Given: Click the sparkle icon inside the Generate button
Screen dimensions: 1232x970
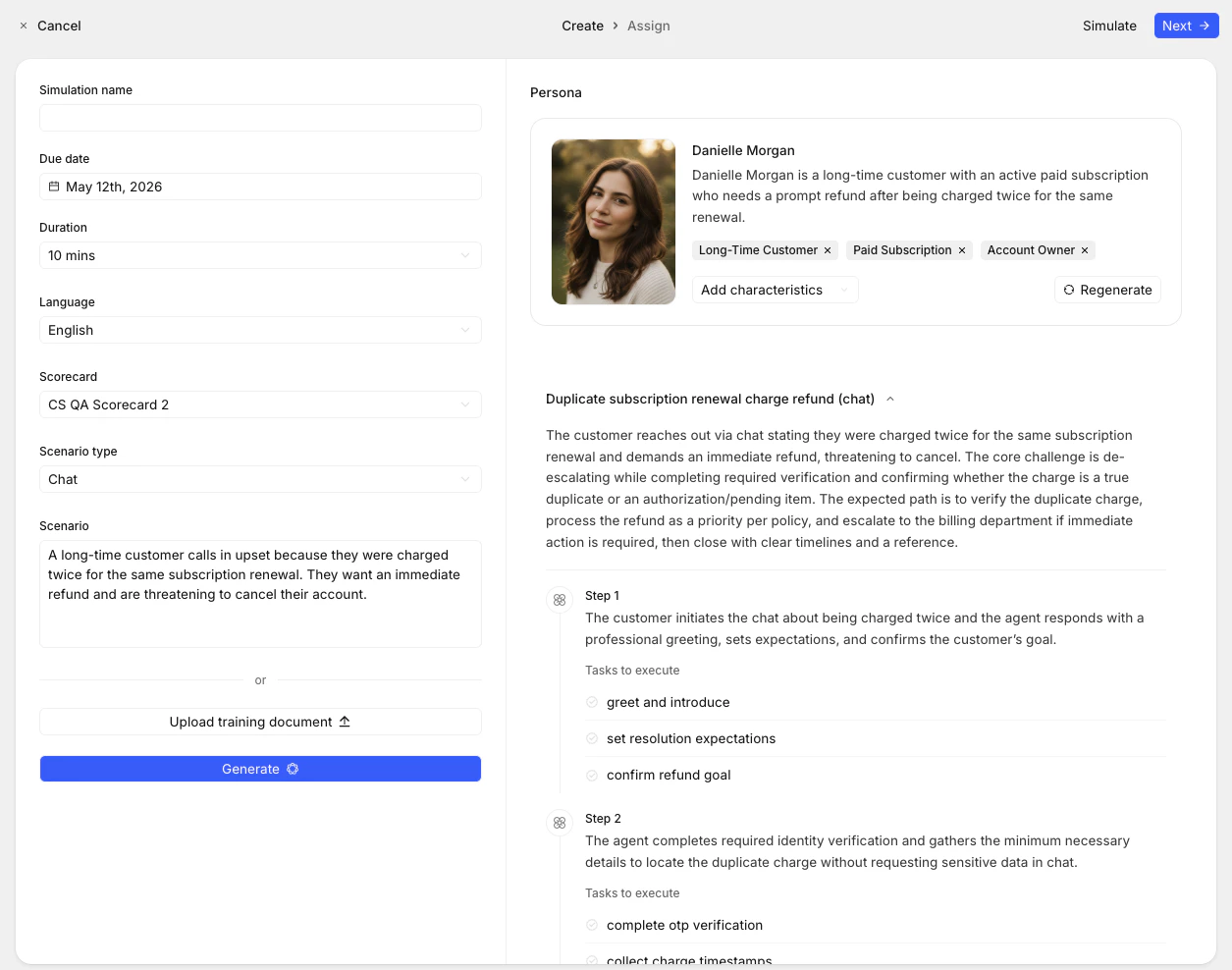Looking at the screenshot, I should point(293,769).
